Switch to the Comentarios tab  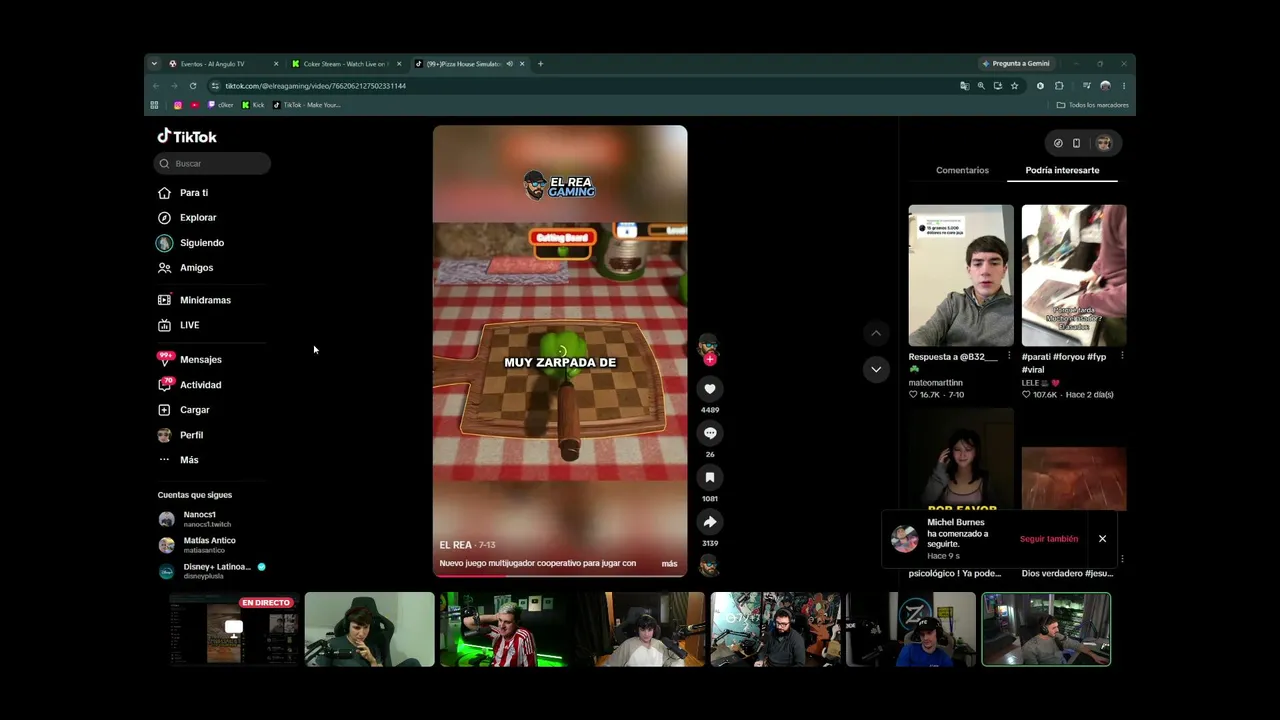[962, 171]
